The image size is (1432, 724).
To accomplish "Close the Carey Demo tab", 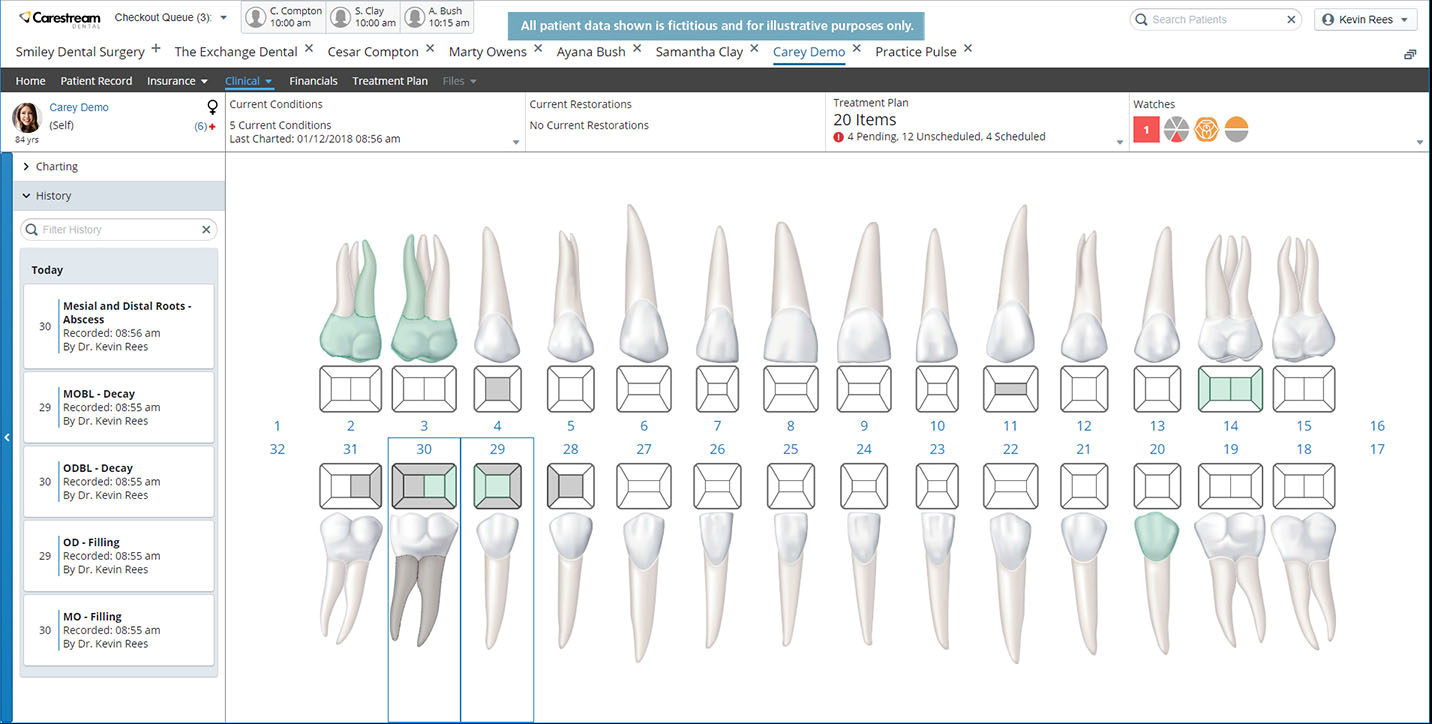I will coord(857,49).
